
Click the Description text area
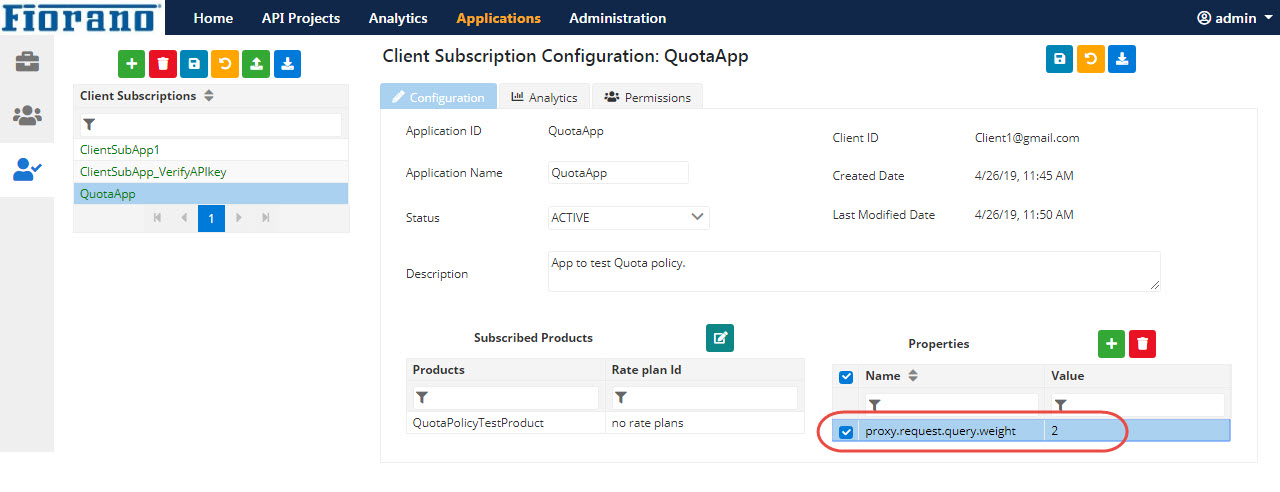854,271
